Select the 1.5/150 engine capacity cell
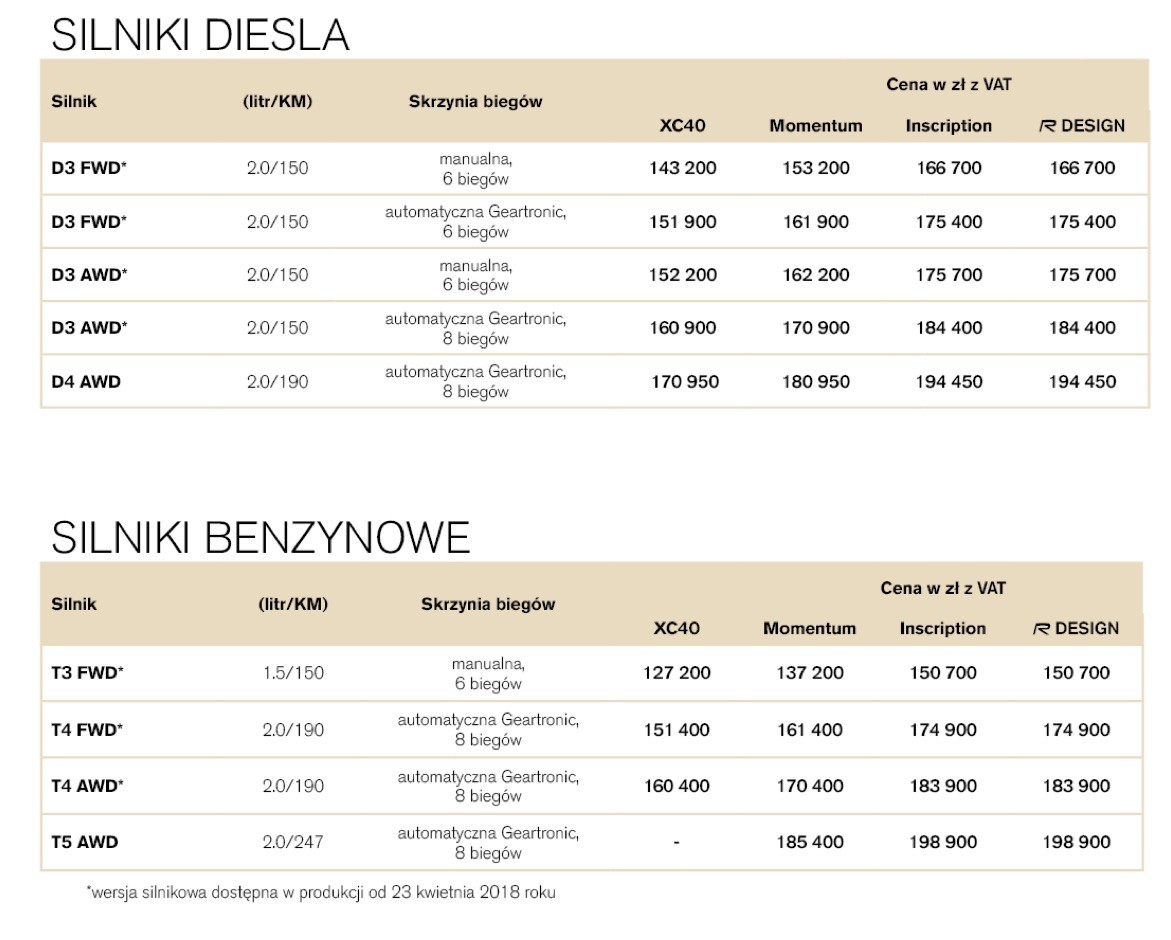Image resolution: width=1171 pixels, height=940 pixels. click(293, 673)
